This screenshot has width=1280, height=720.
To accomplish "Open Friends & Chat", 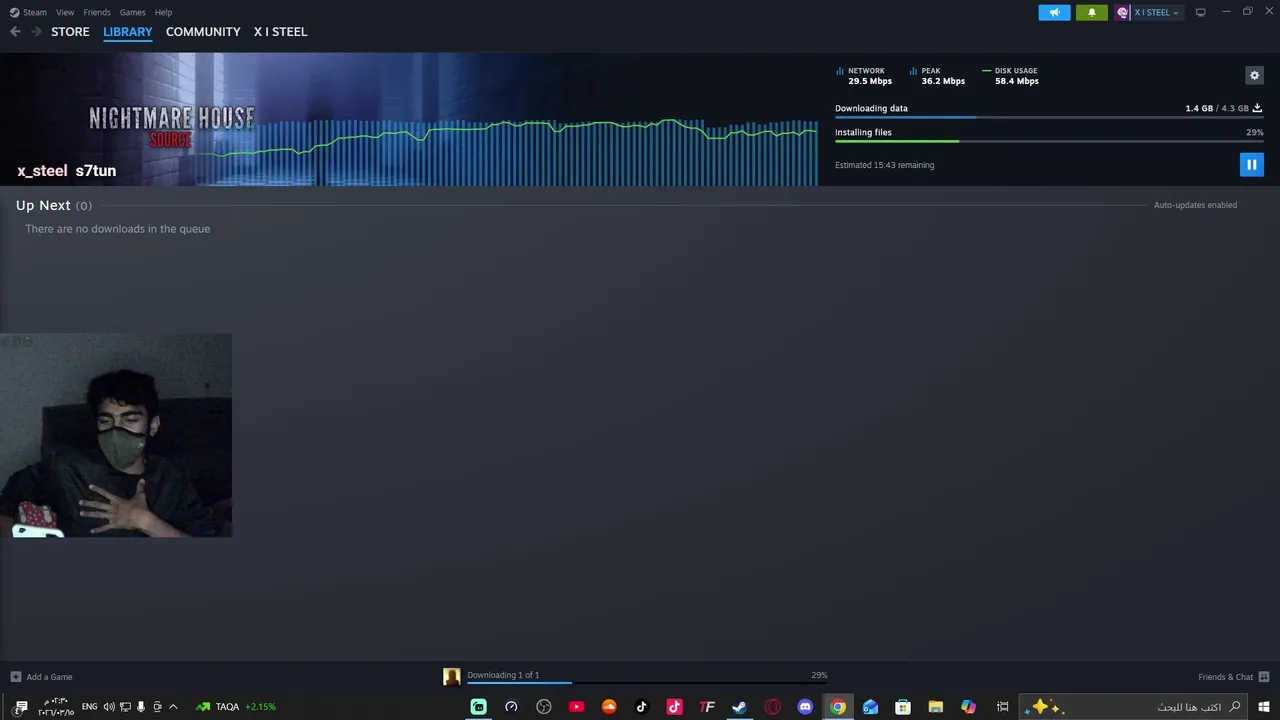I will (1234, 677).
